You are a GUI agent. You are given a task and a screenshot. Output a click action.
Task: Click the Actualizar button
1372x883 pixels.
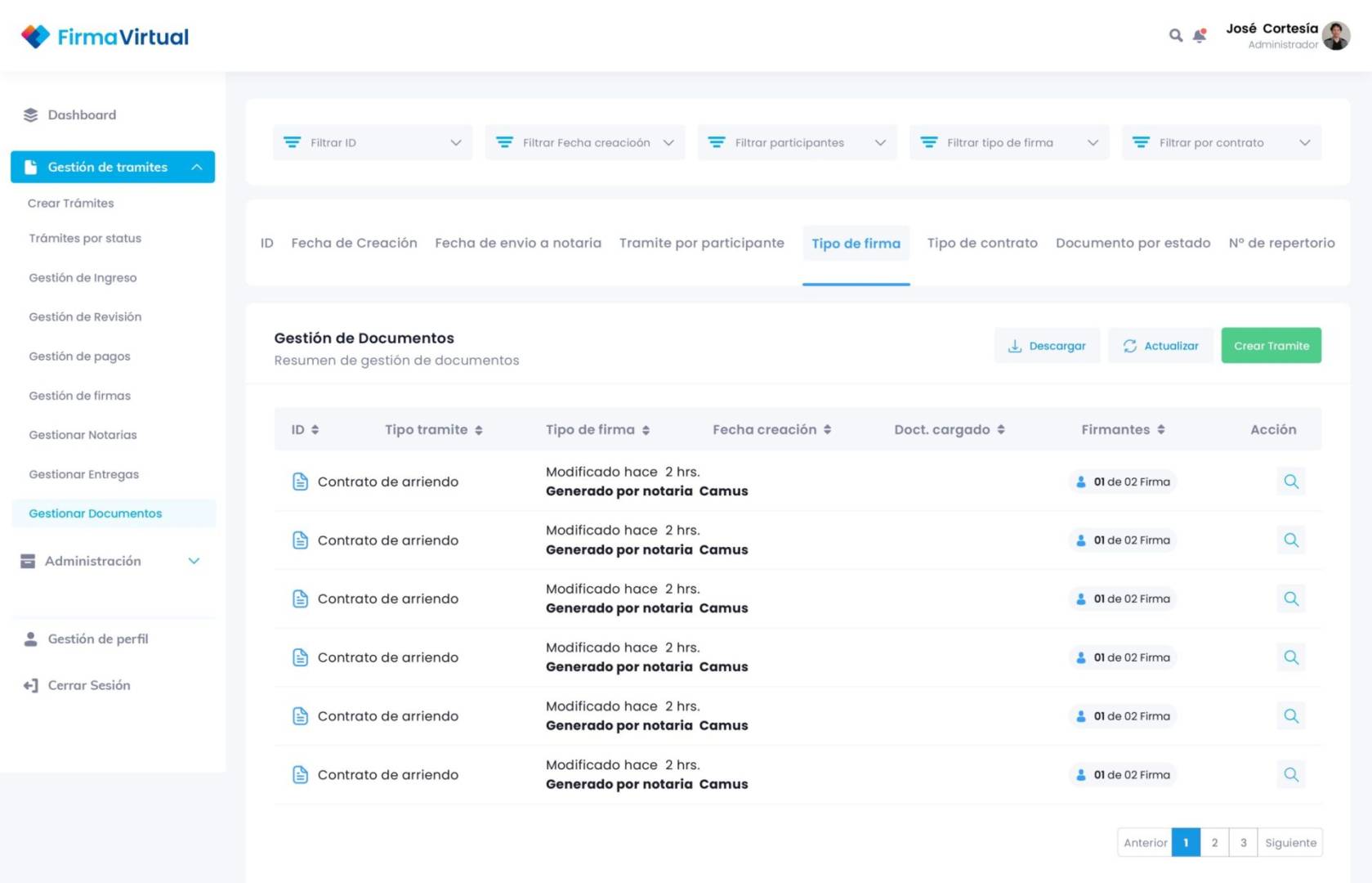(1160, 346)
